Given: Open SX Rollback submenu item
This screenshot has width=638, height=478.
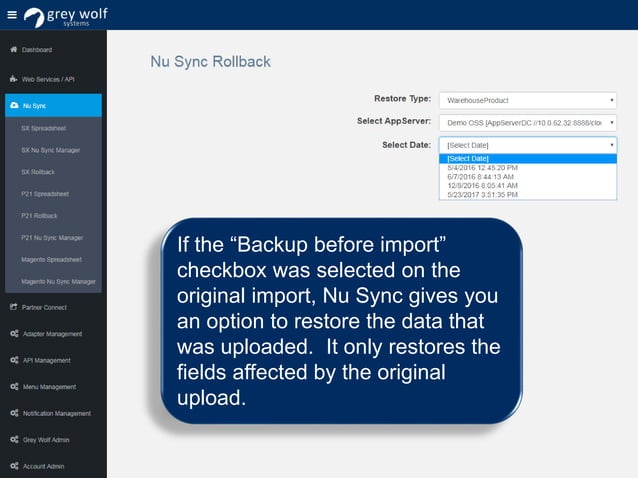Looking at the screenshot, I should click(38, 172).
